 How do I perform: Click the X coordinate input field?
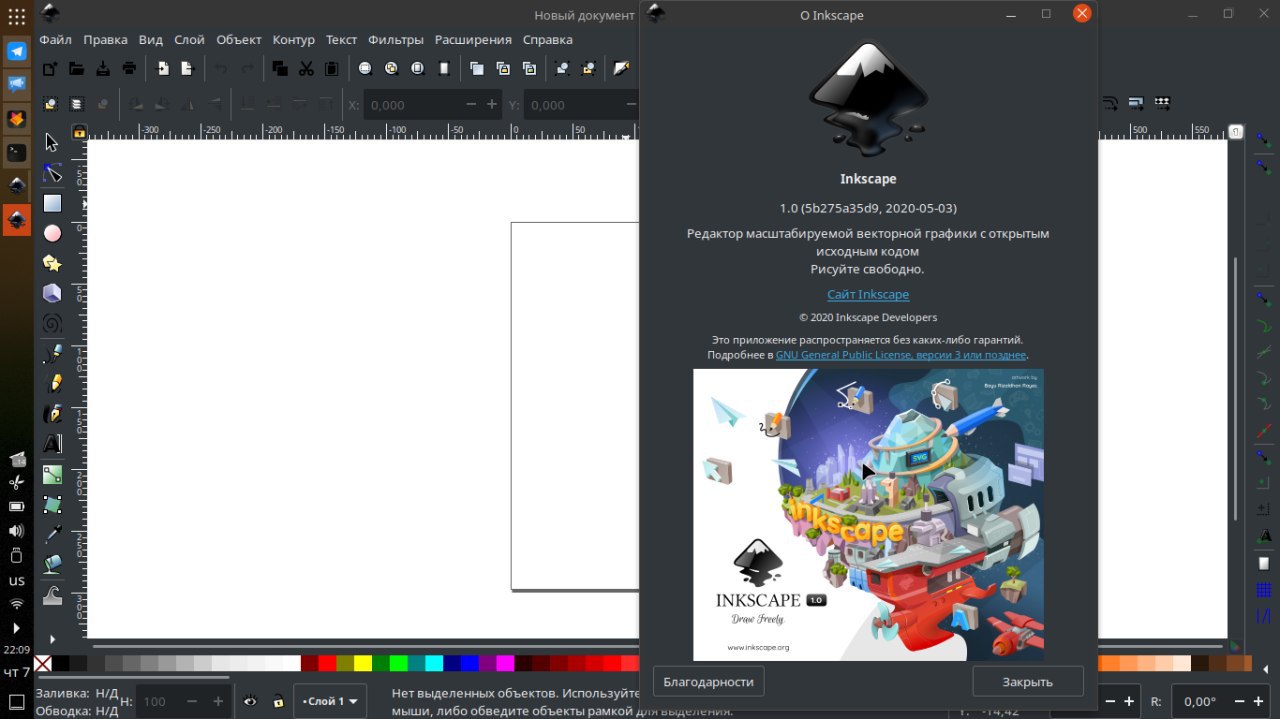tap(414, 104)
